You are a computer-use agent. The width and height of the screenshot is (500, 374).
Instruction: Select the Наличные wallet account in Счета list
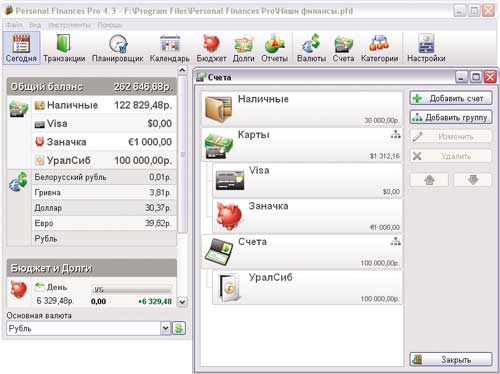click(x=302, y=109)
